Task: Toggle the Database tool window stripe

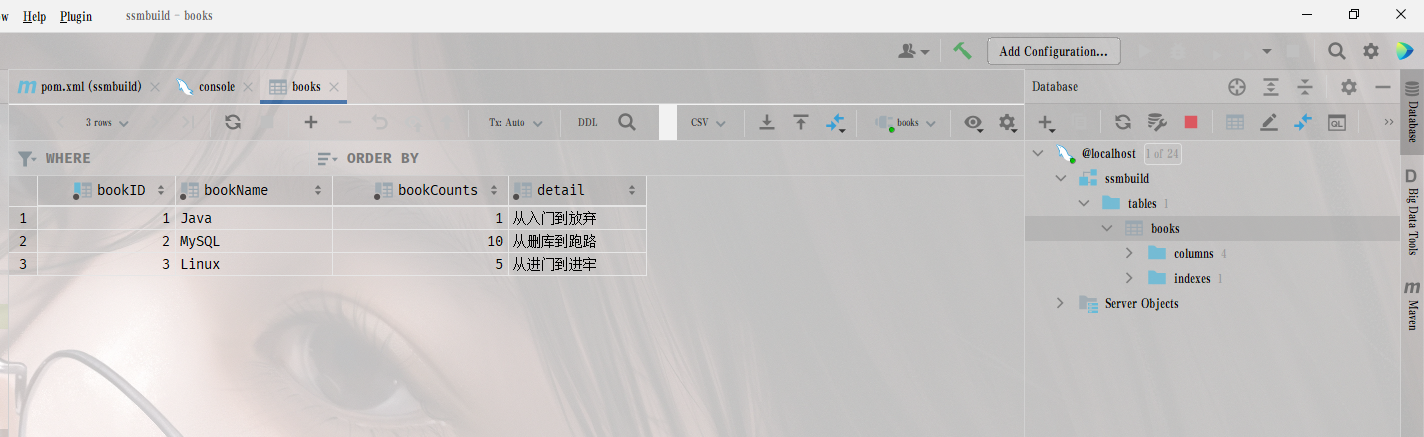Action: click(x=1411, y=109)
